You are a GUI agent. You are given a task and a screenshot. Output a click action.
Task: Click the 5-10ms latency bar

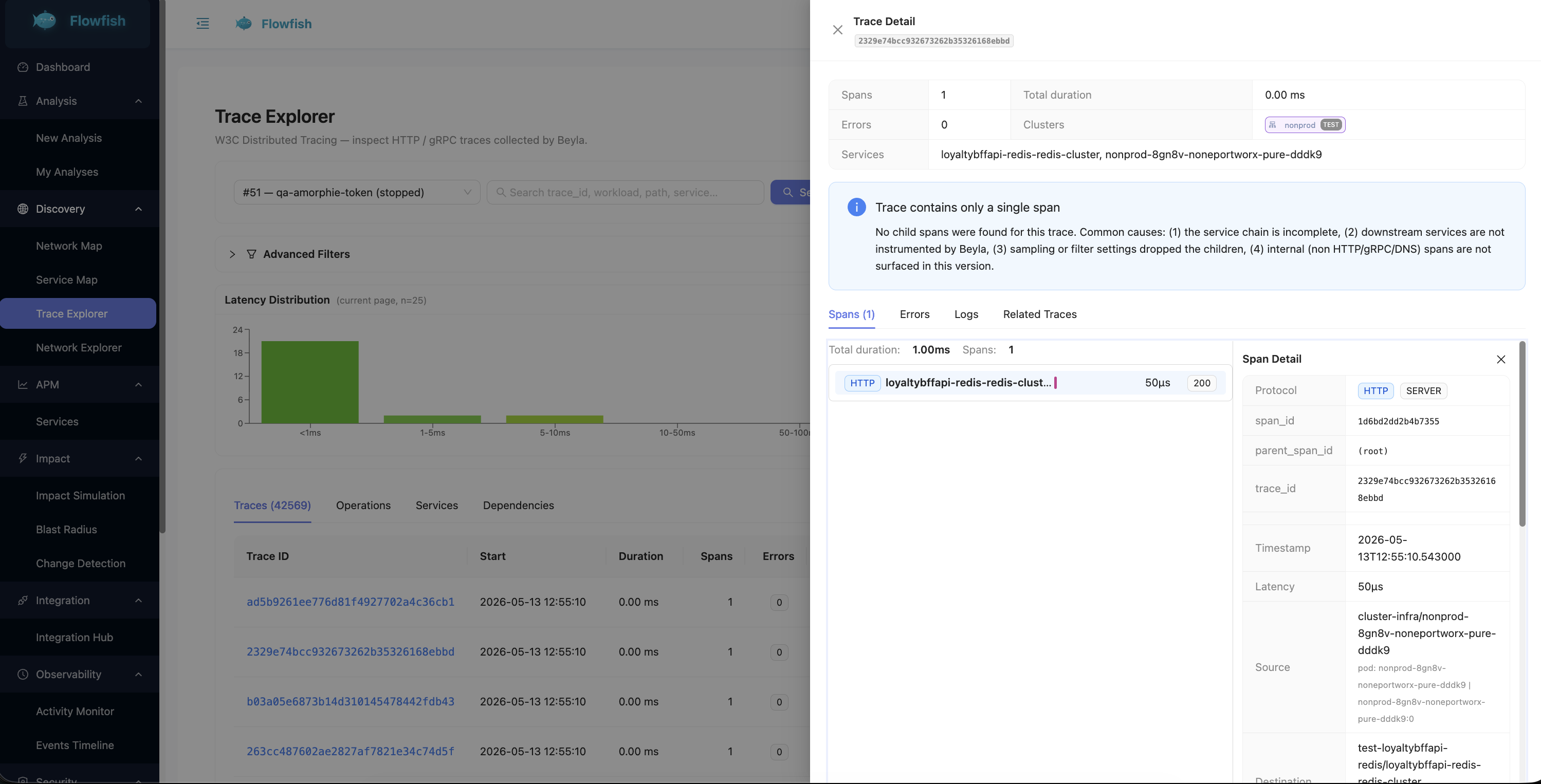(x=555, y=419)
